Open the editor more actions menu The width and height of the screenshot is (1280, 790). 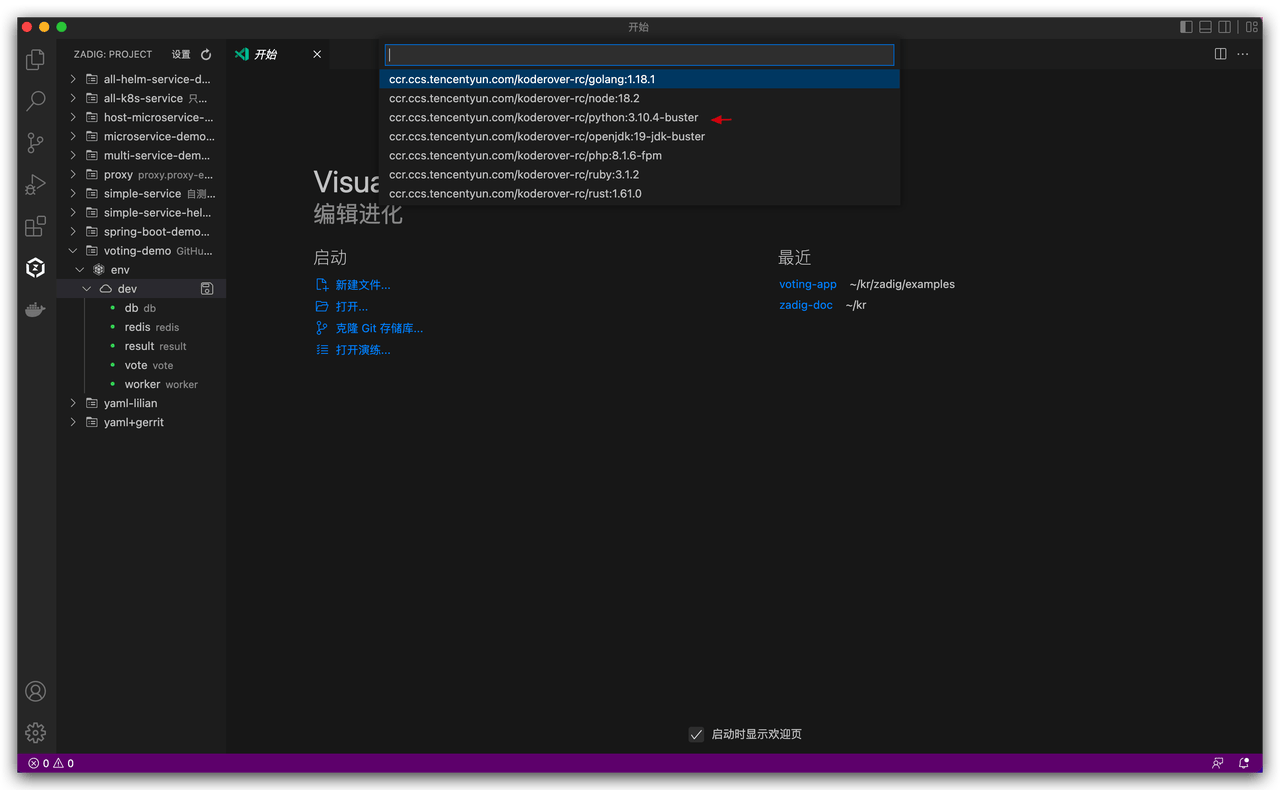pyautogui.click(x=1243, y=54)
